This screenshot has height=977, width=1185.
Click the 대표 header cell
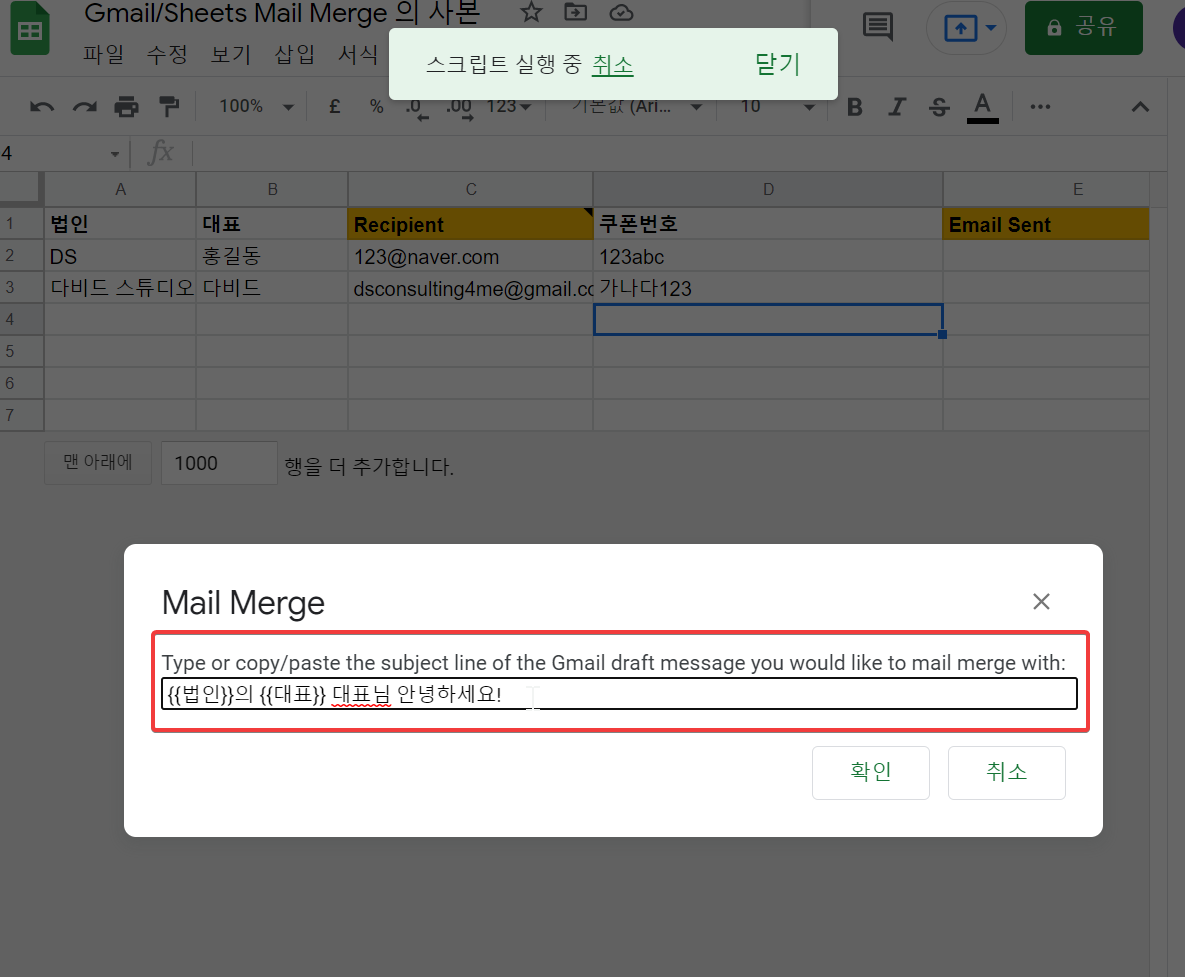tap(272, 224)
